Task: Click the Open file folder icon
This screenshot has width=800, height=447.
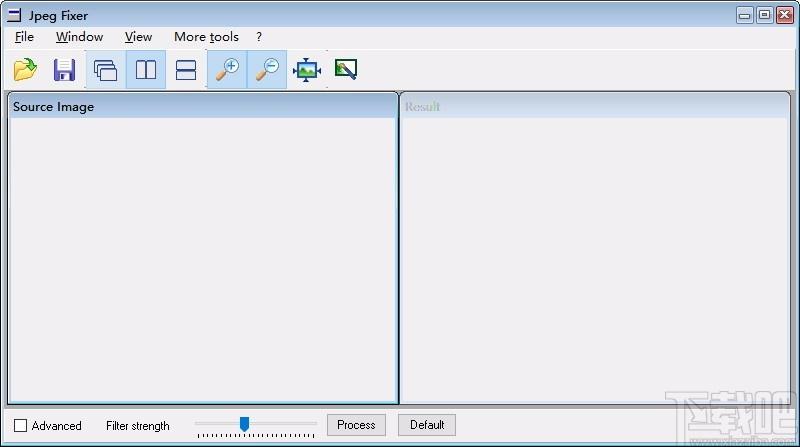Action: pos(25,70)
